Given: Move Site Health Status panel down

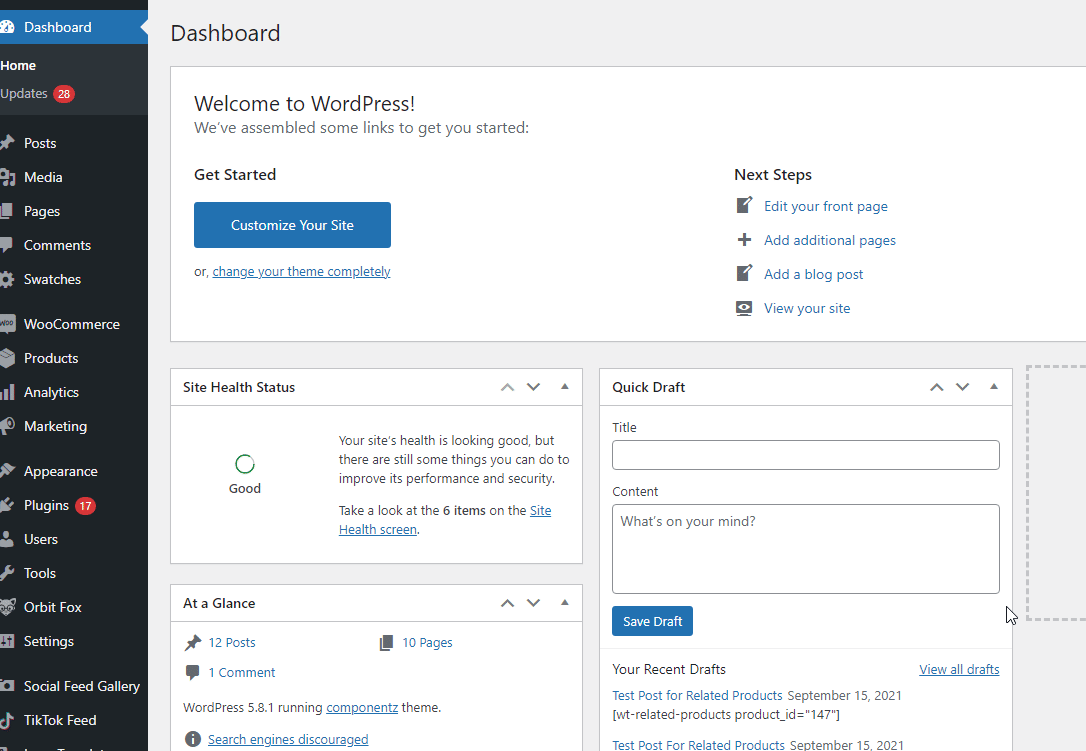Looking at the screenshot, I should tap(533, 387).
